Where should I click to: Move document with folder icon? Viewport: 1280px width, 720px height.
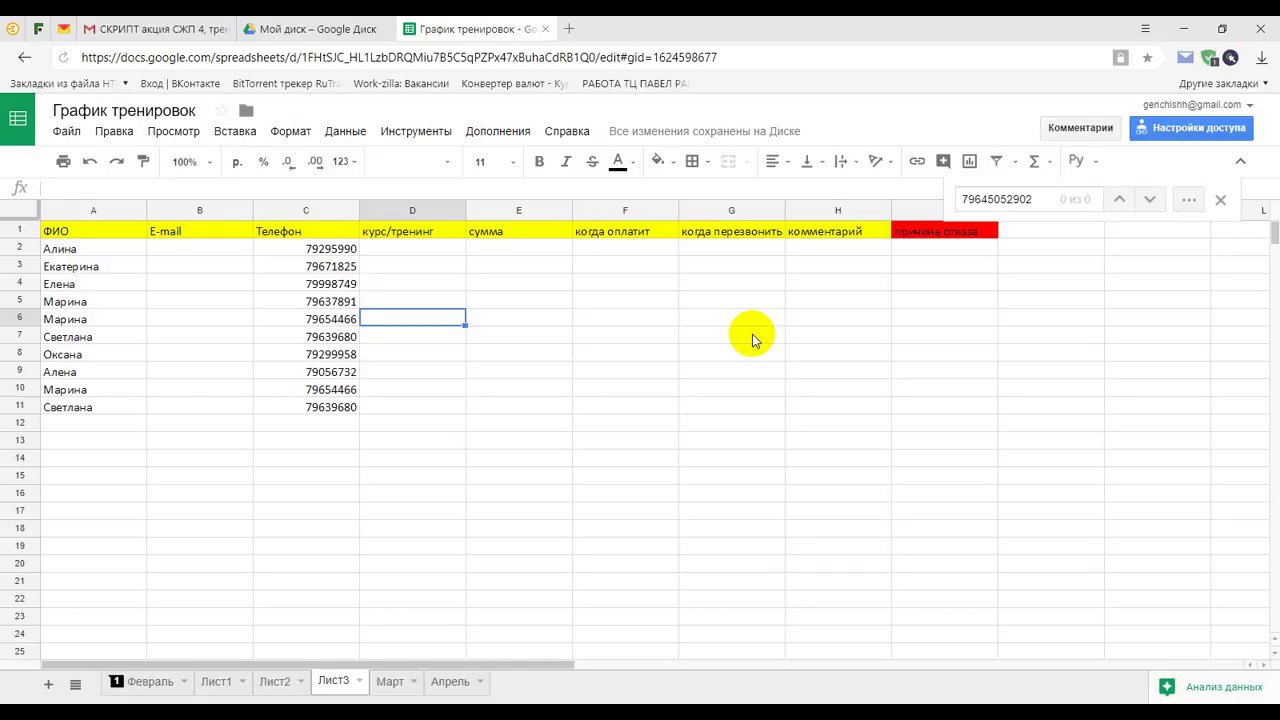247,110
